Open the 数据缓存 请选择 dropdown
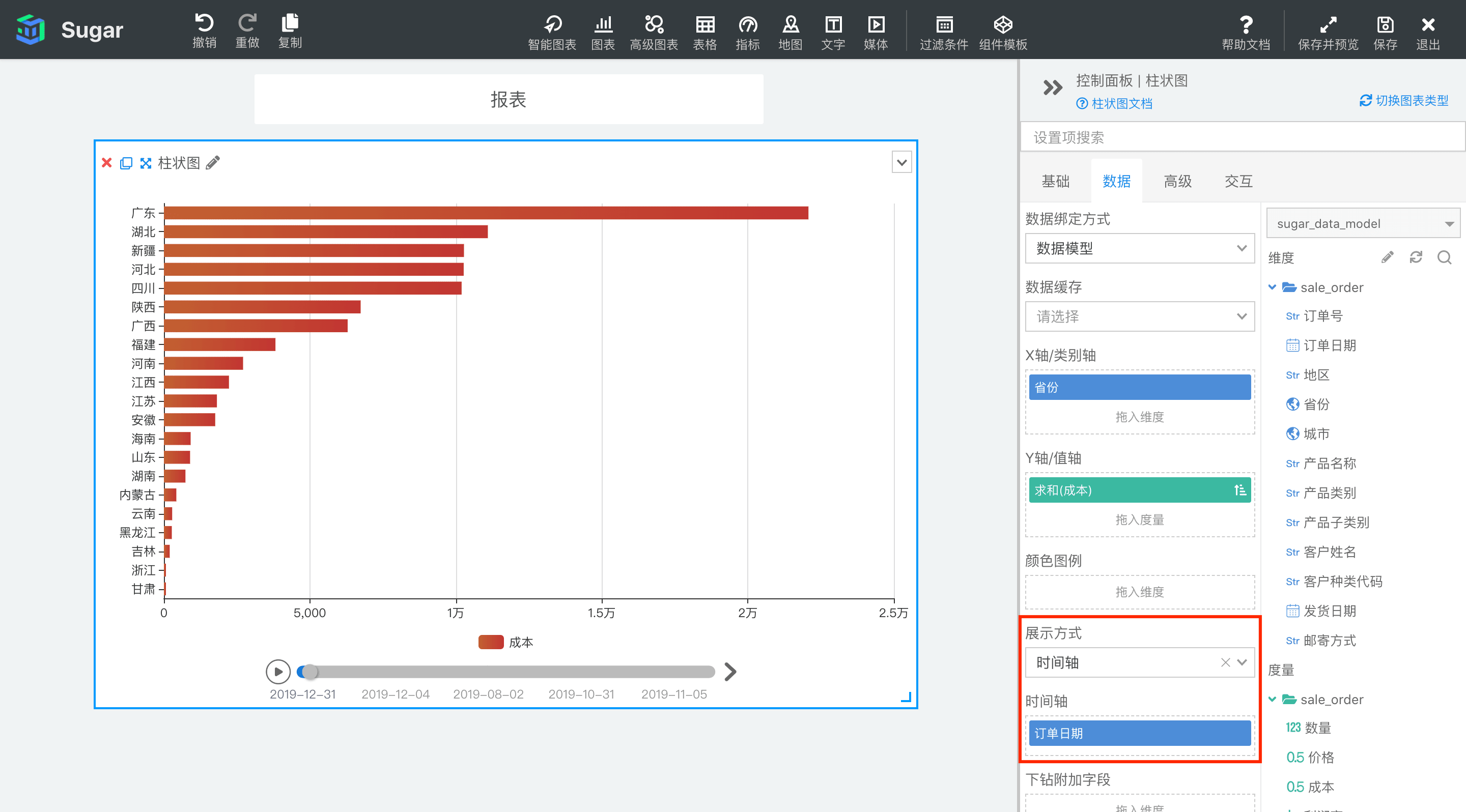Image resolution: width=1466 pixels, height=812 pixels. pyautogui.click(x=1139, y=317)
